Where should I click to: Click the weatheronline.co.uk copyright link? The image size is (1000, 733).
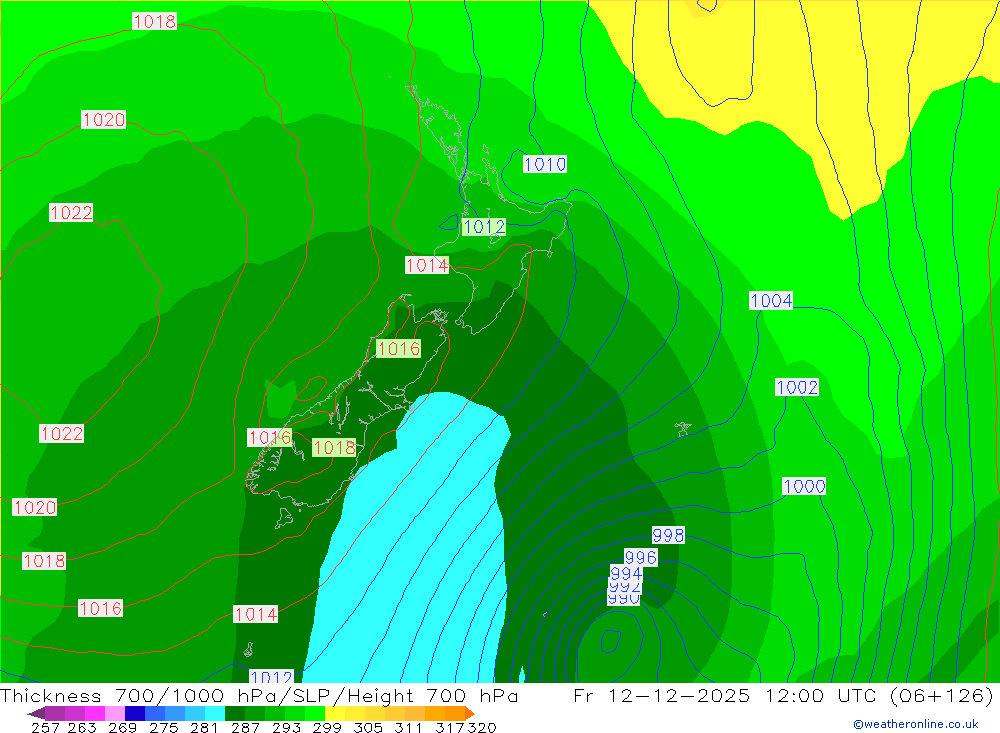click(x=916, y=724)
